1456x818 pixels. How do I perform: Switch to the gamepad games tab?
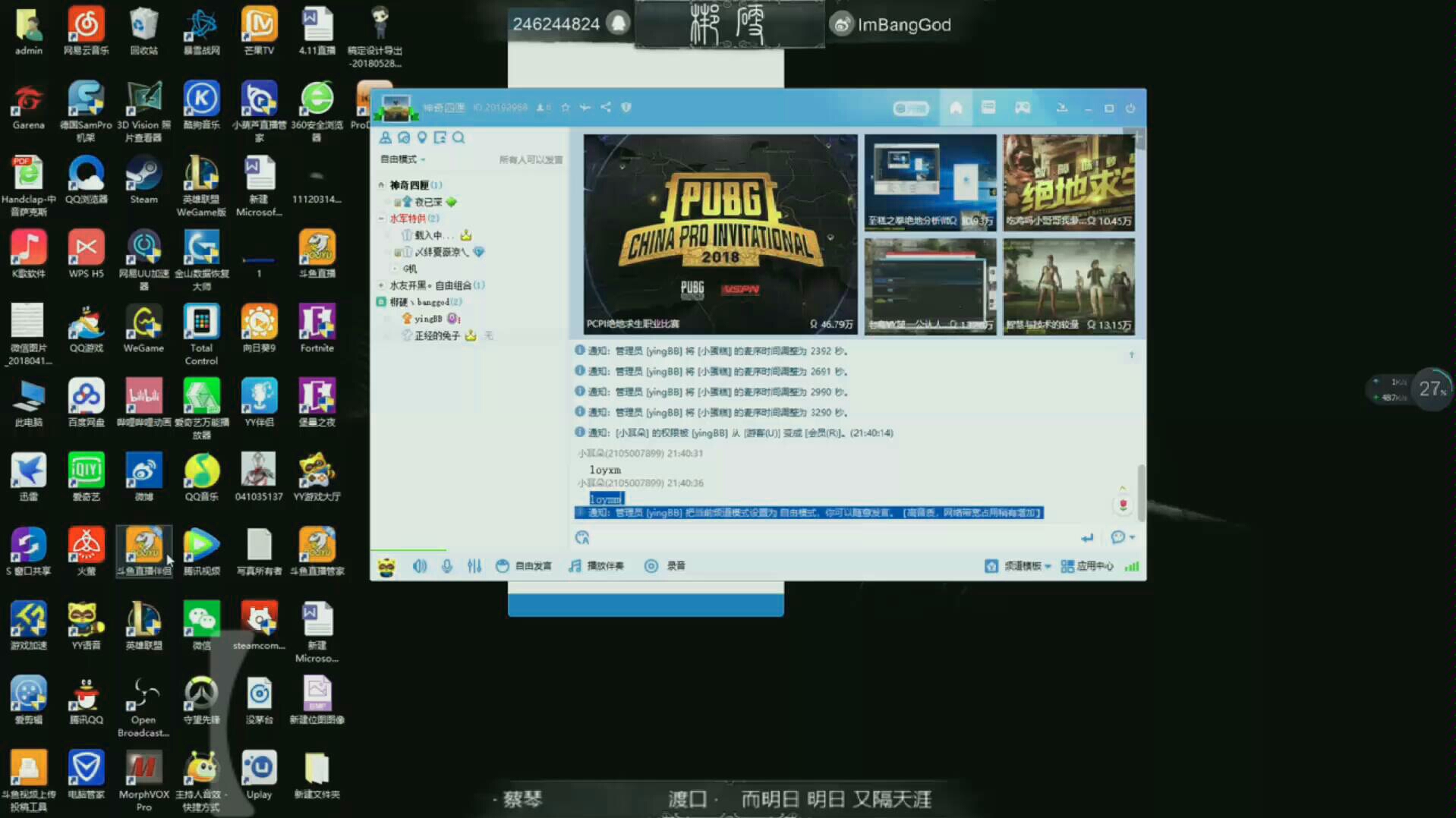pos(1023,108)
